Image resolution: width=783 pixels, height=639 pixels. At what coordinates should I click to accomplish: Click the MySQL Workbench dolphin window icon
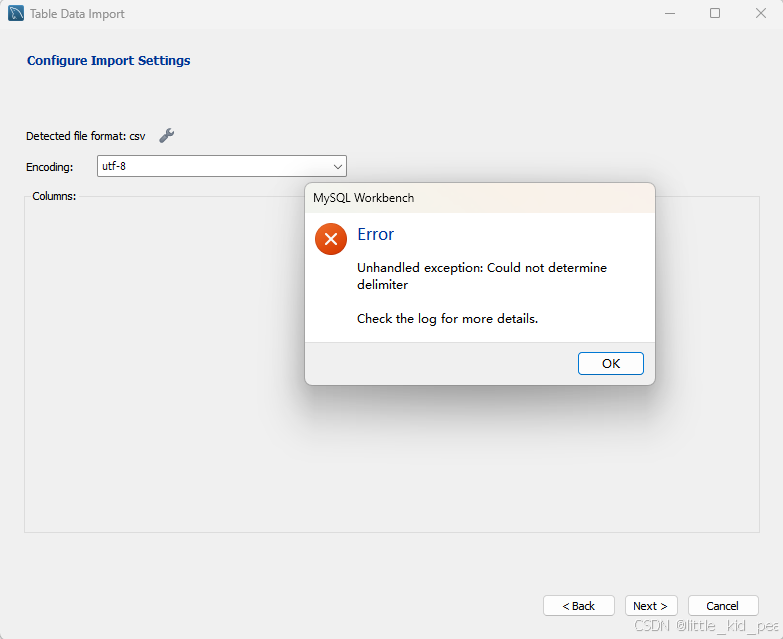(16, 13)
